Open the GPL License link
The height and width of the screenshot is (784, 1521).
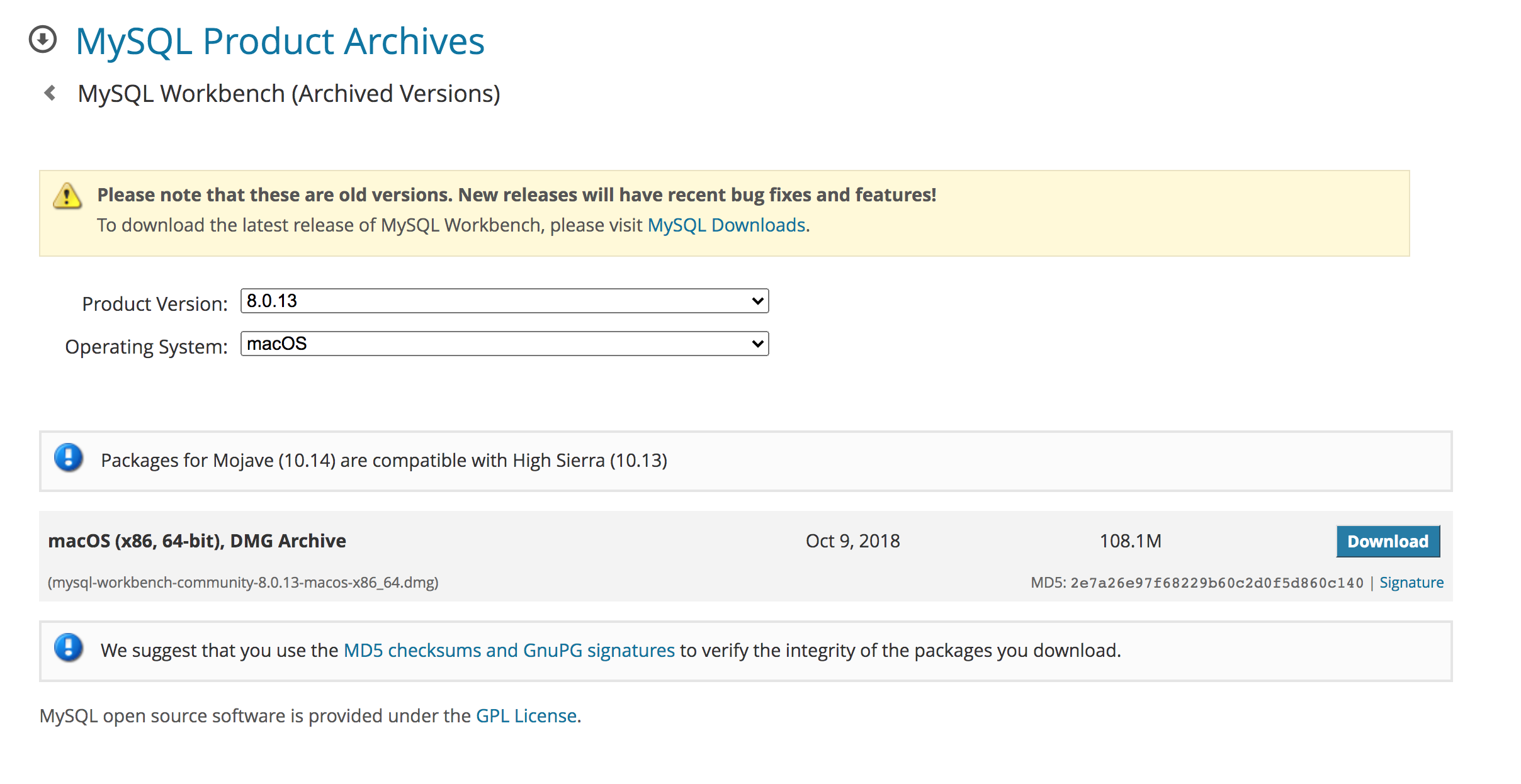click(x=526, y=715)
